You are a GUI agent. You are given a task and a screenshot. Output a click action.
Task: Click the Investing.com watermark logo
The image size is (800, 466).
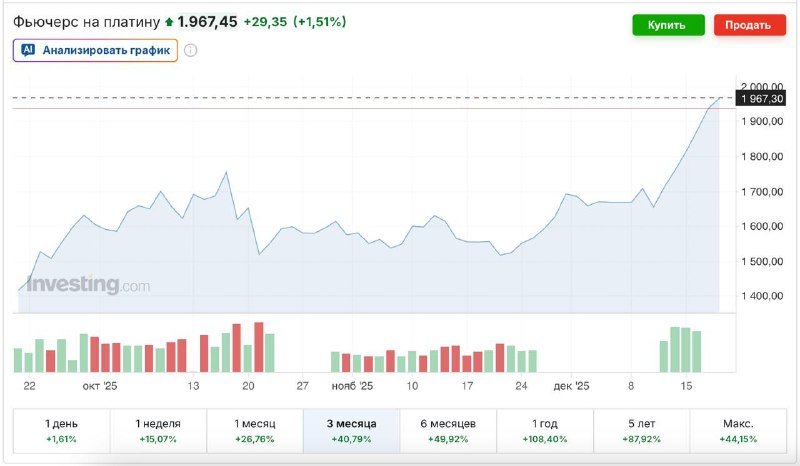88,285
